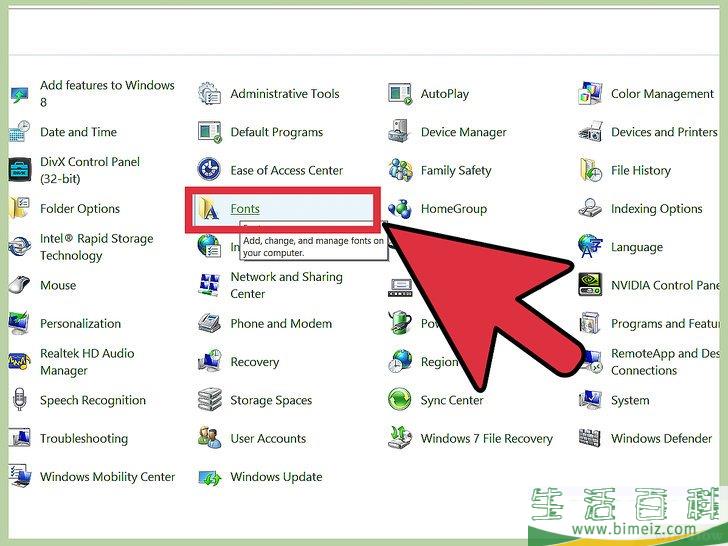Click the Folder Options icon
Viewport: 728px width, 546px height.
pos(19,208)
